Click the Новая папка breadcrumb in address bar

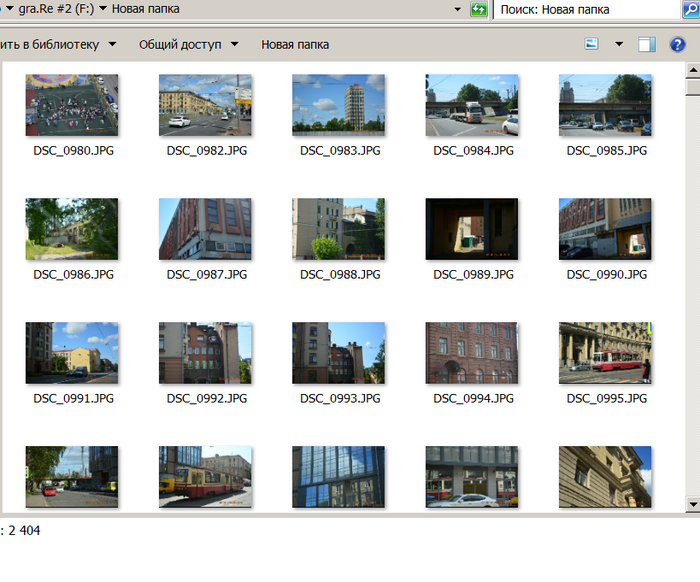pyautogui.click(x=146, y=9)
